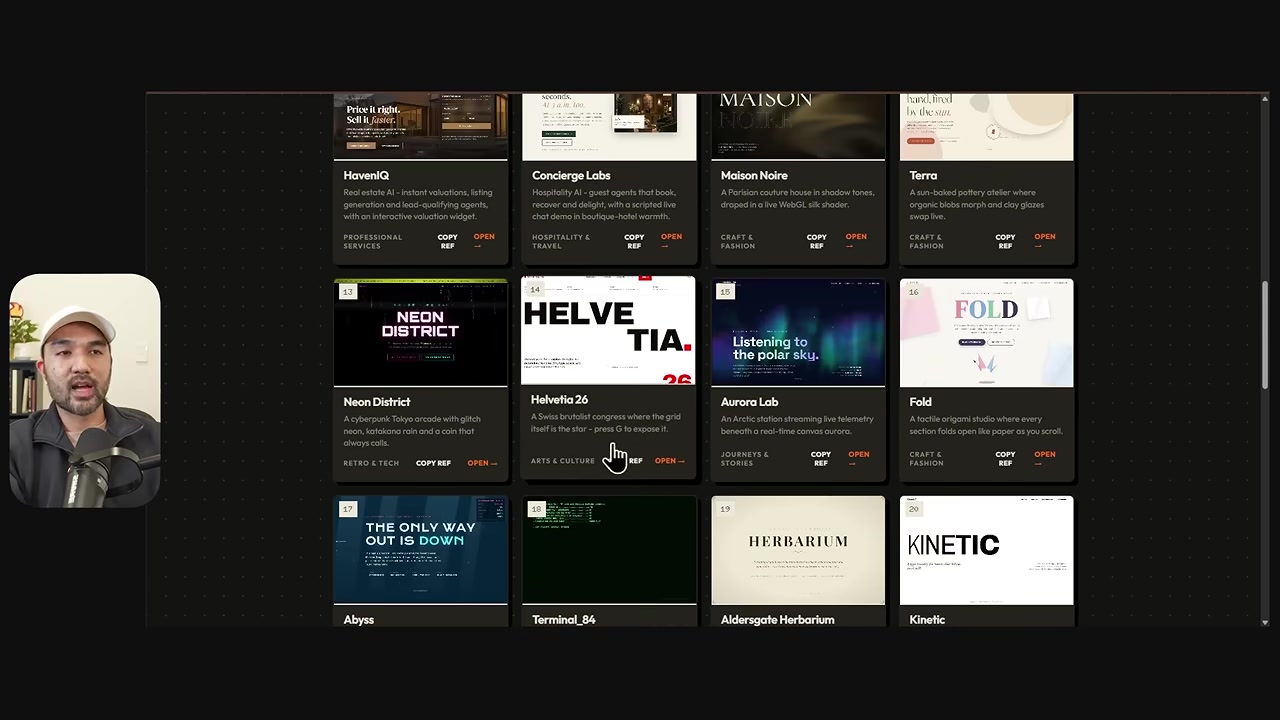This screenshot has height=720, width=1280.
Task: Click the Kinetic card title
Action: tap(927, 620)
